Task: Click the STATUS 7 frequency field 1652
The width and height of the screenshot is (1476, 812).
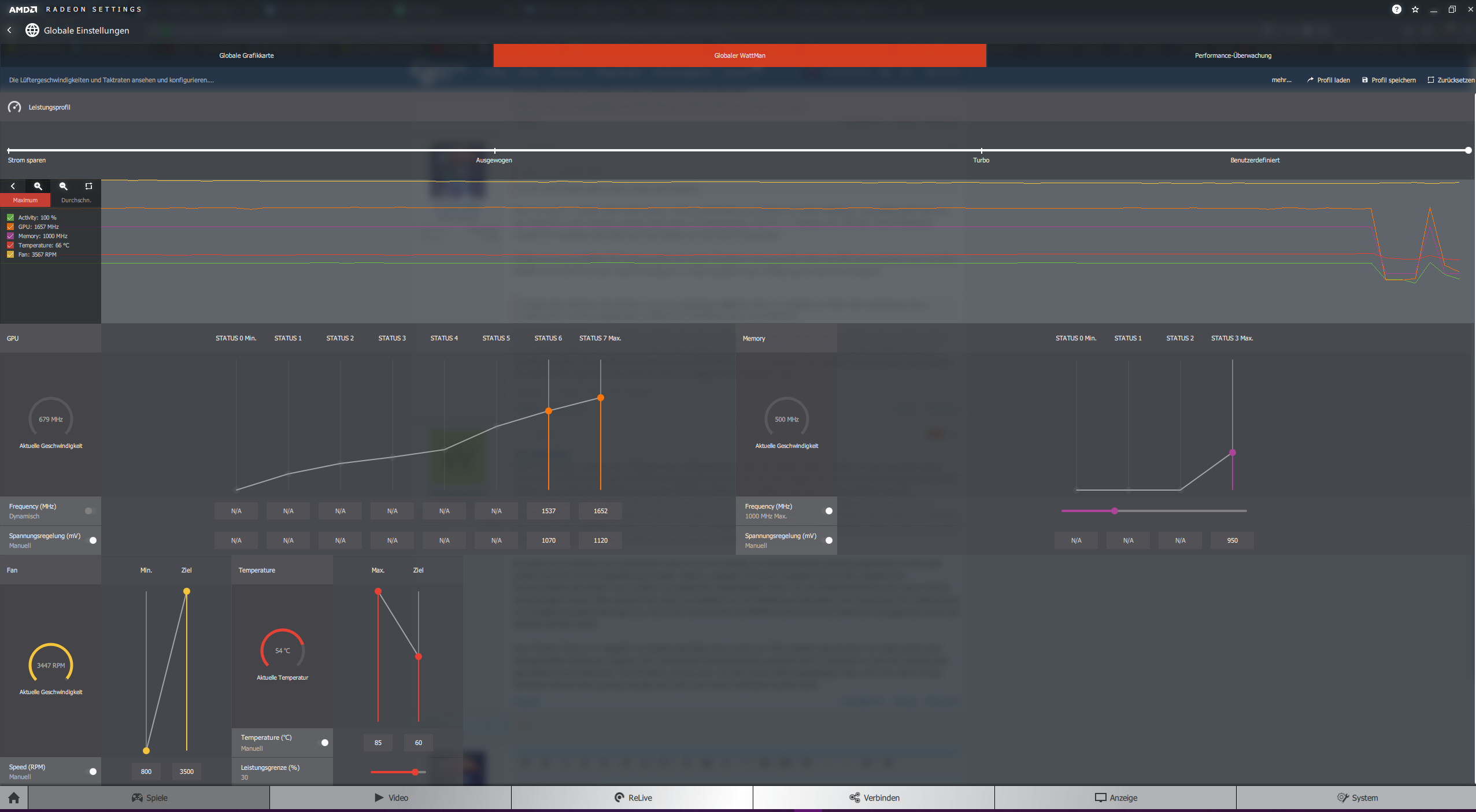Action: click(600, 511)
